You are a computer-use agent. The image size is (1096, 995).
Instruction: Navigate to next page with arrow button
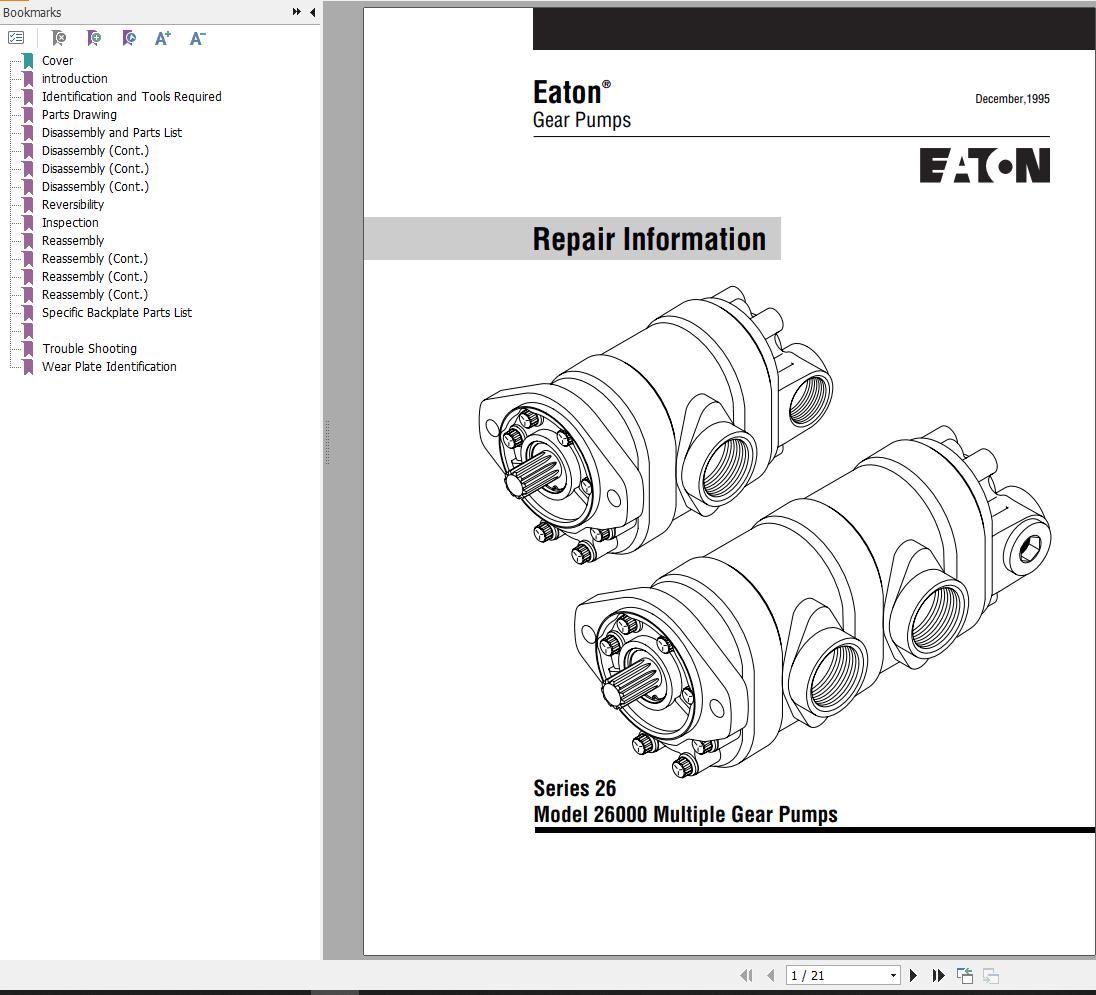tap(913, 975)
